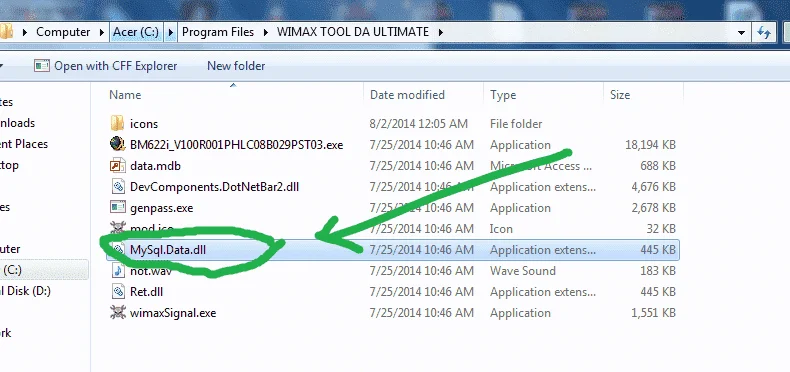This screenshot has height=372, width=790.
Task: Click the 183 KB size value
Action: 659,271
